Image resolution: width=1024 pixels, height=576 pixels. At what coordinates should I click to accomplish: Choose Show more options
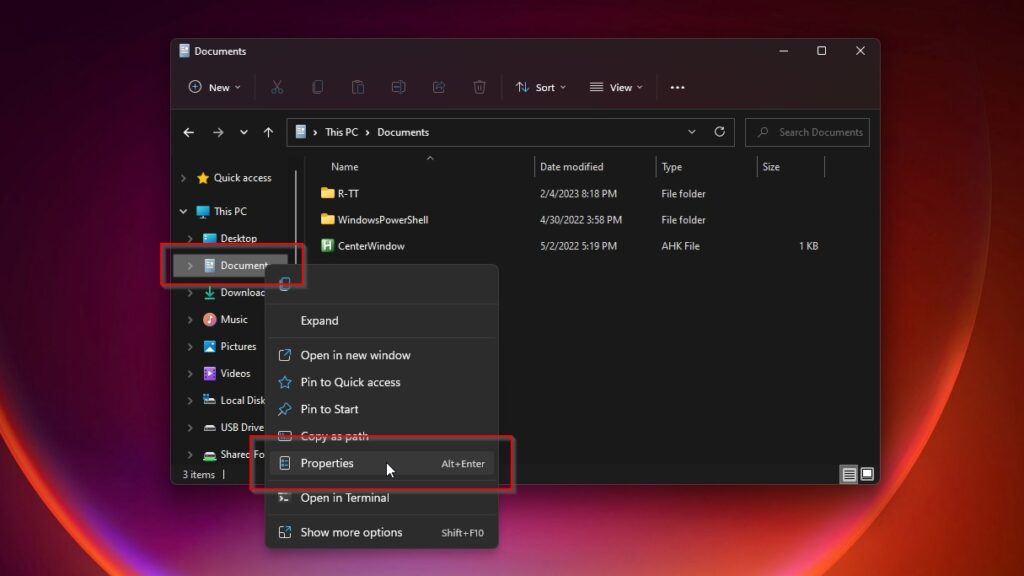click(x=382, y=532)
